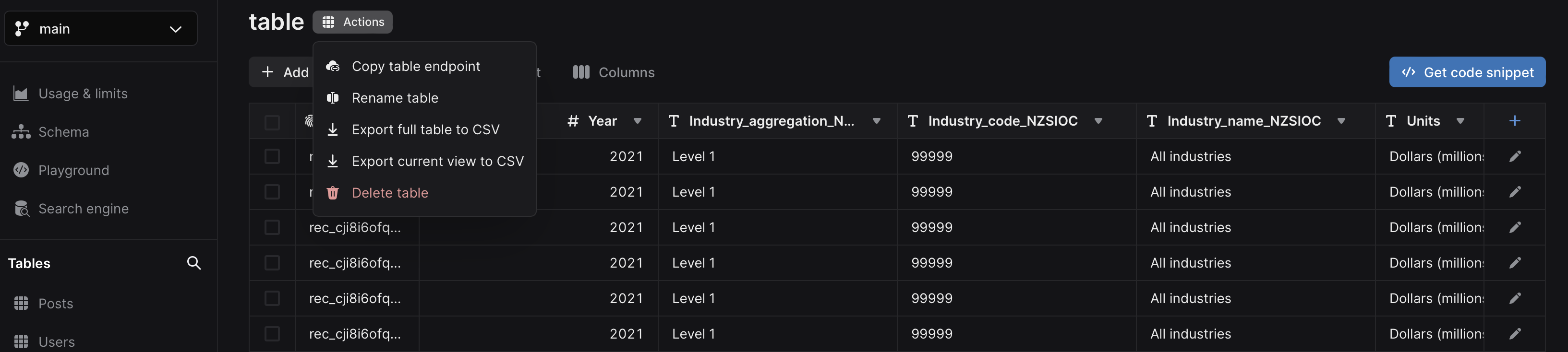Open the Columns visibility settings

(x=614, y=72)
